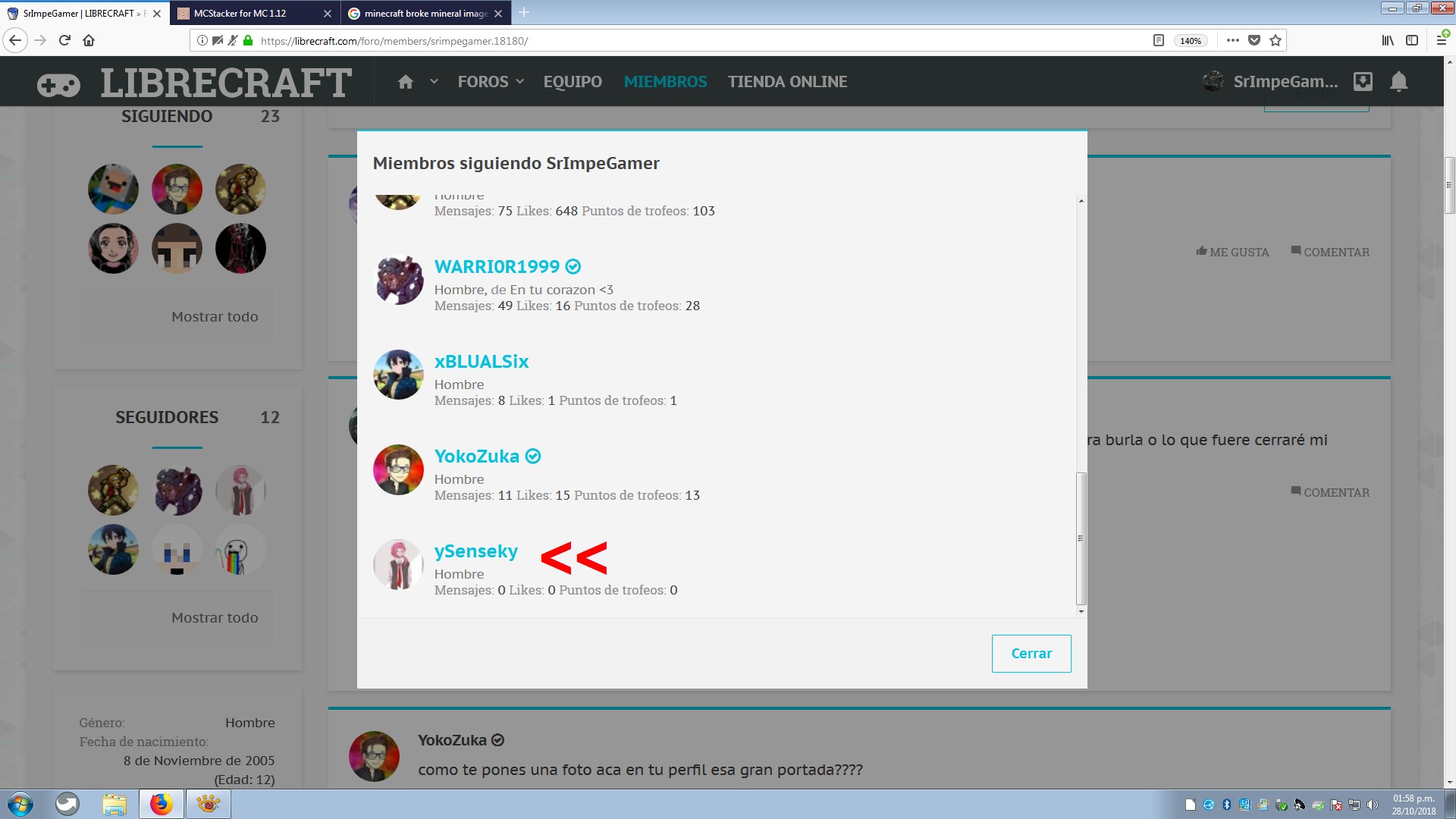Click the 140% zoom level indicator

coord(1191,41)
